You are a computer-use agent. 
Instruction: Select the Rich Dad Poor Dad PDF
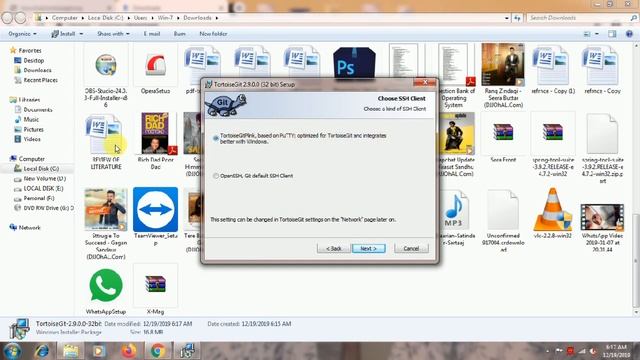point(156,133)
